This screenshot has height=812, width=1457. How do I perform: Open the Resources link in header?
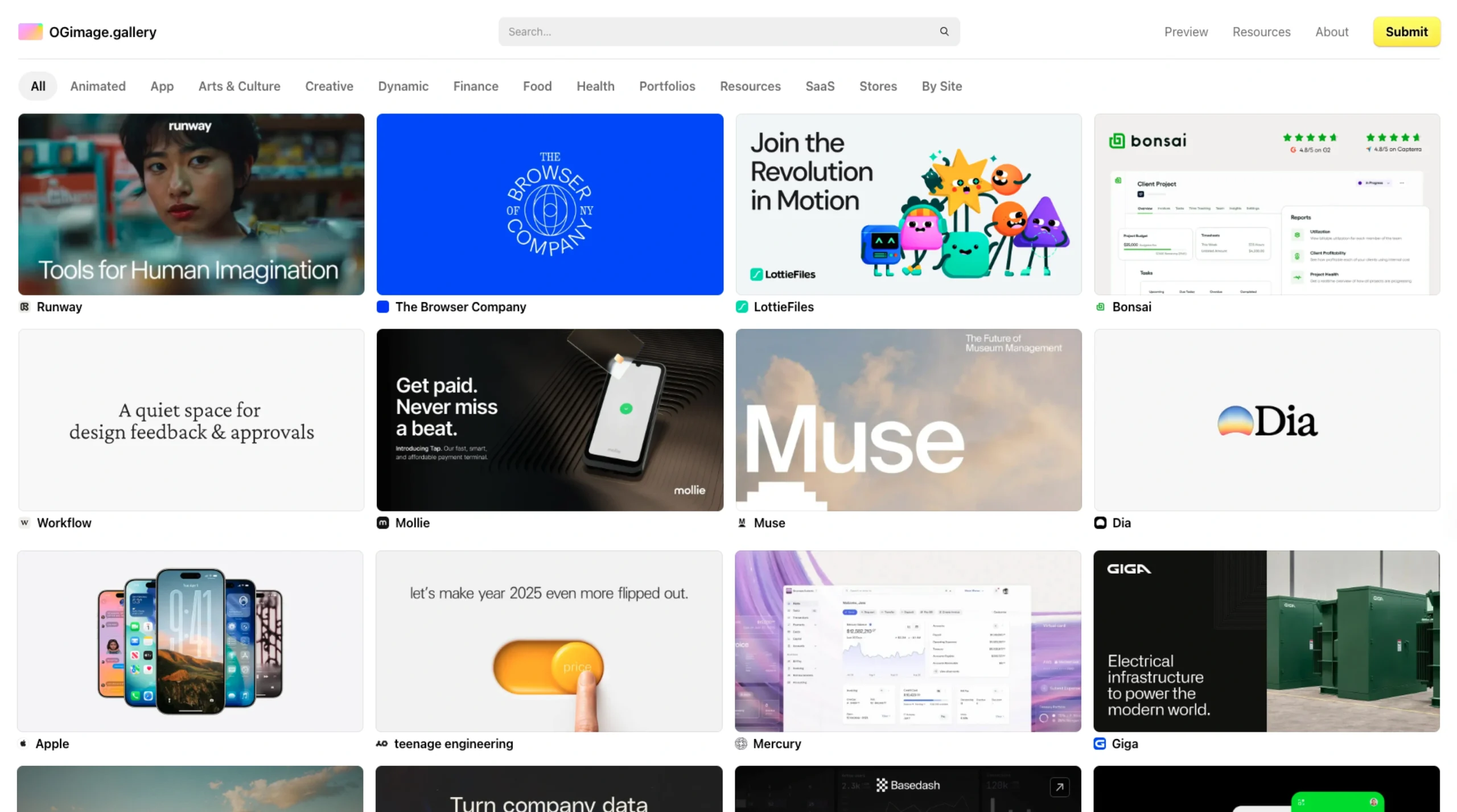click(x=1261, y=32)
